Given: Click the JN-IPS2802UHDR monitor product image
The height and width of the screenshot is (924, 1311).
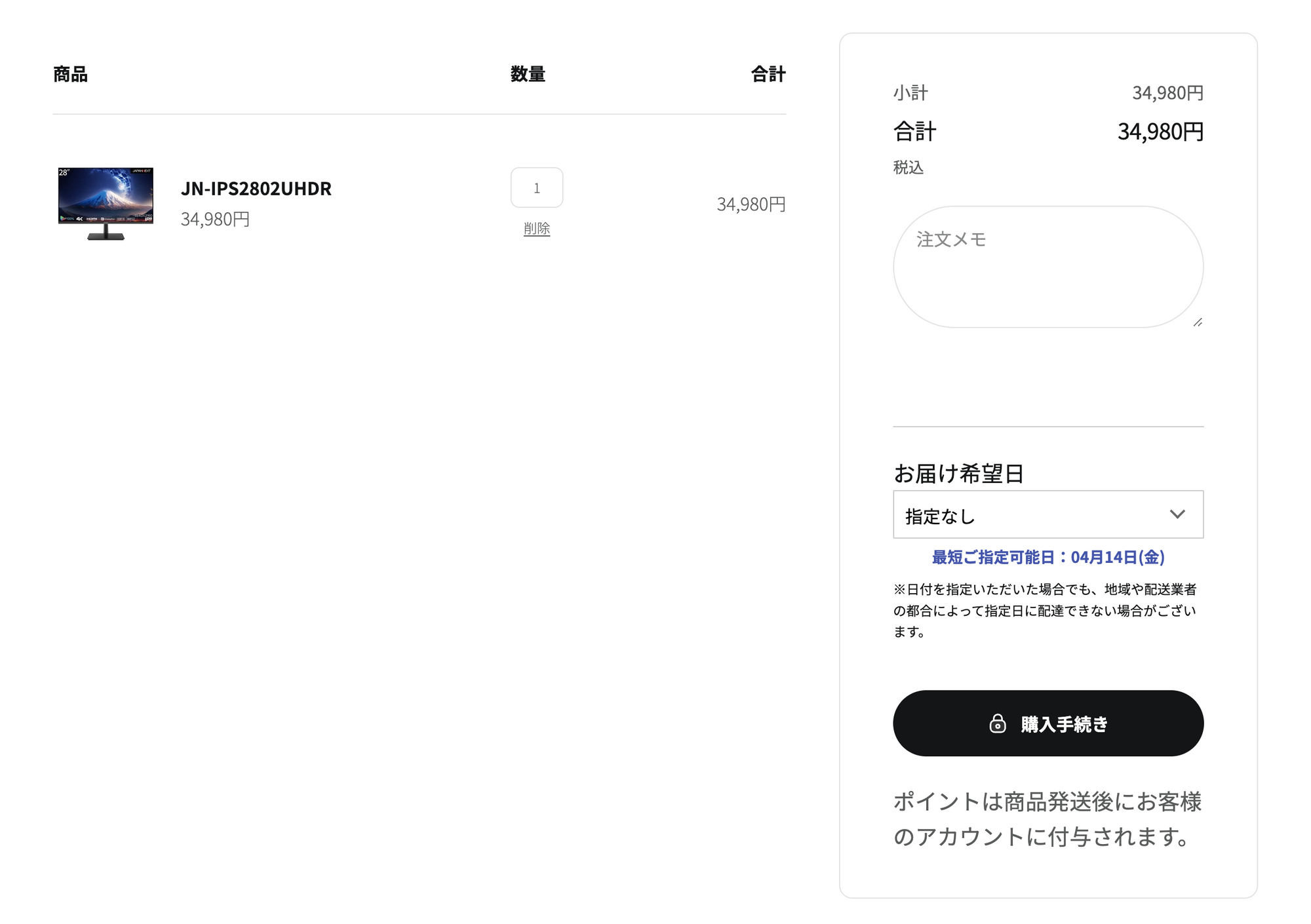Looking at the screenshot, I should (x=106, y=203).
